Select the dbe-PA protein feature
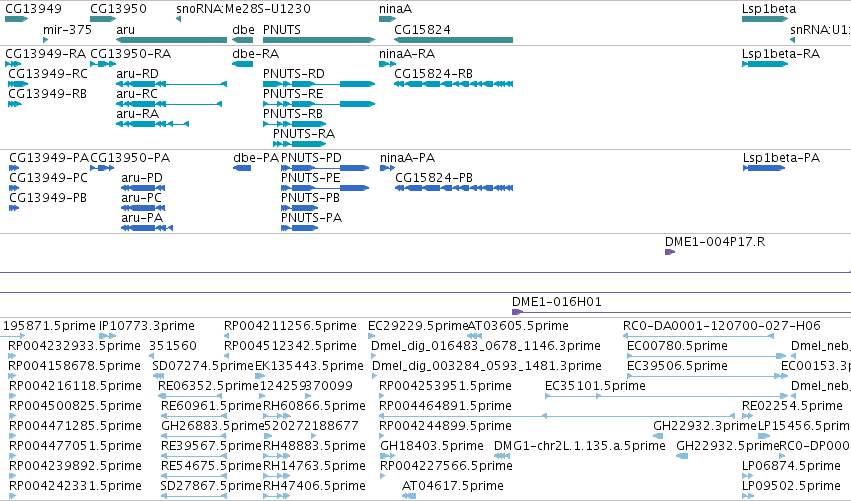Viewport: 851px width, 501px height. point(242,168)
